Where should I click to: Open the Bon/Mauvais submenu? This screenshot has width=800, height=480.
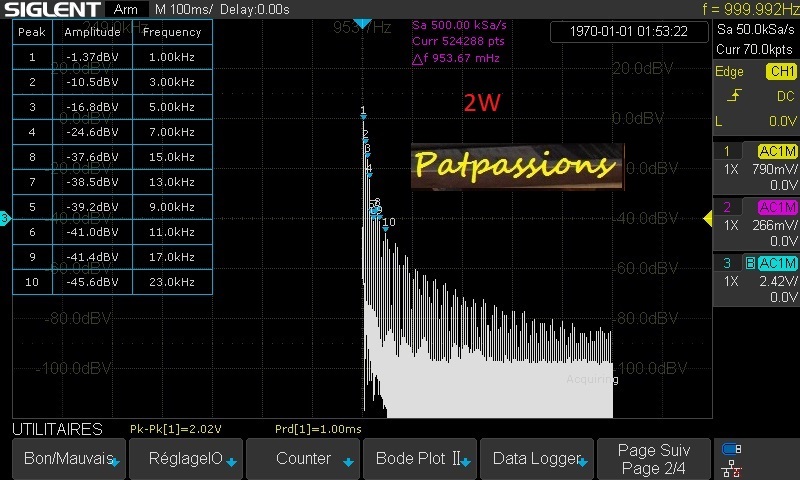66,459
